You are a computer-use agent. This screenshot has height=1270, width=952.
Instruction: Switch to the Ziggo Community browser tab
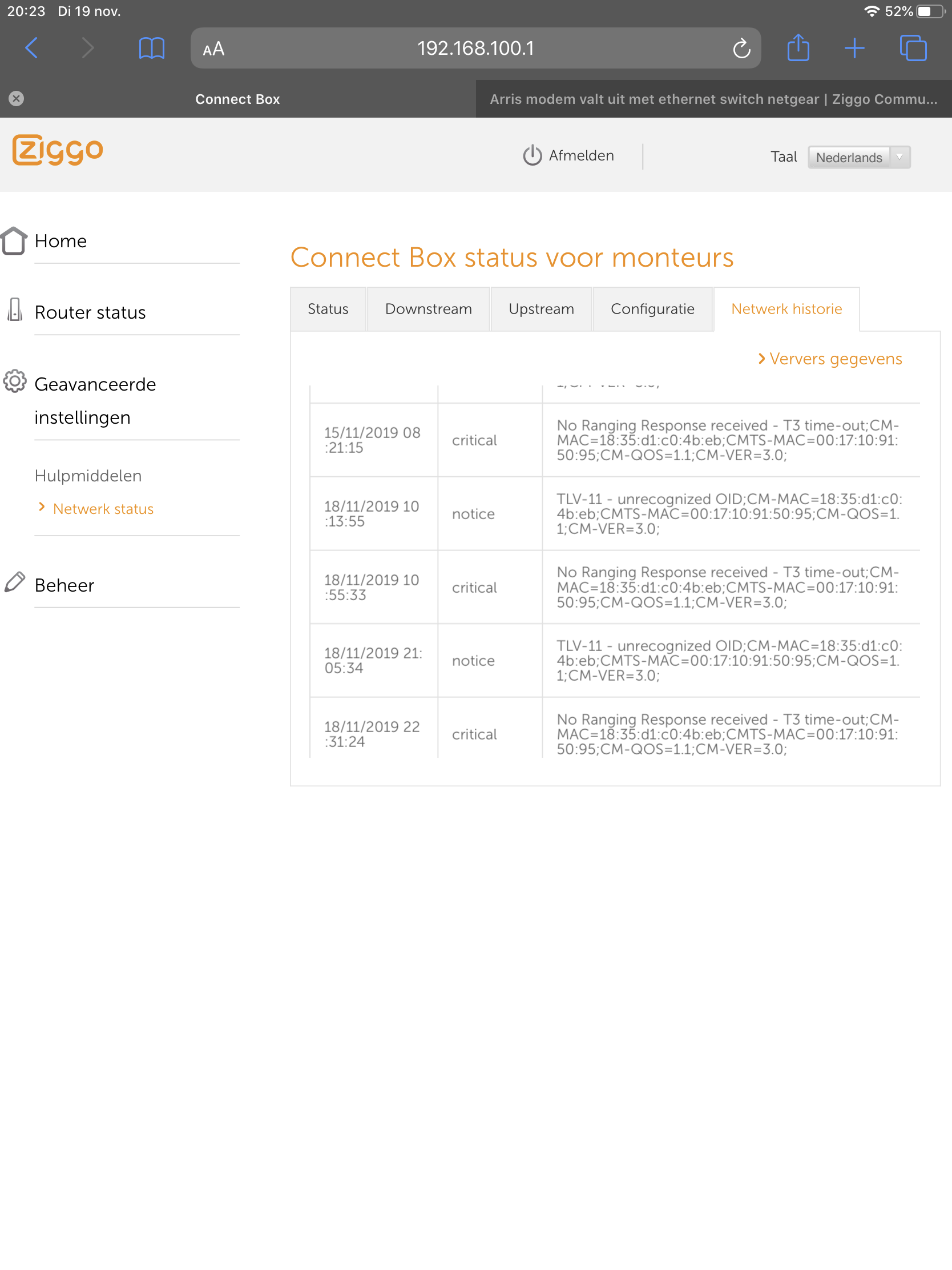(713, 99)
